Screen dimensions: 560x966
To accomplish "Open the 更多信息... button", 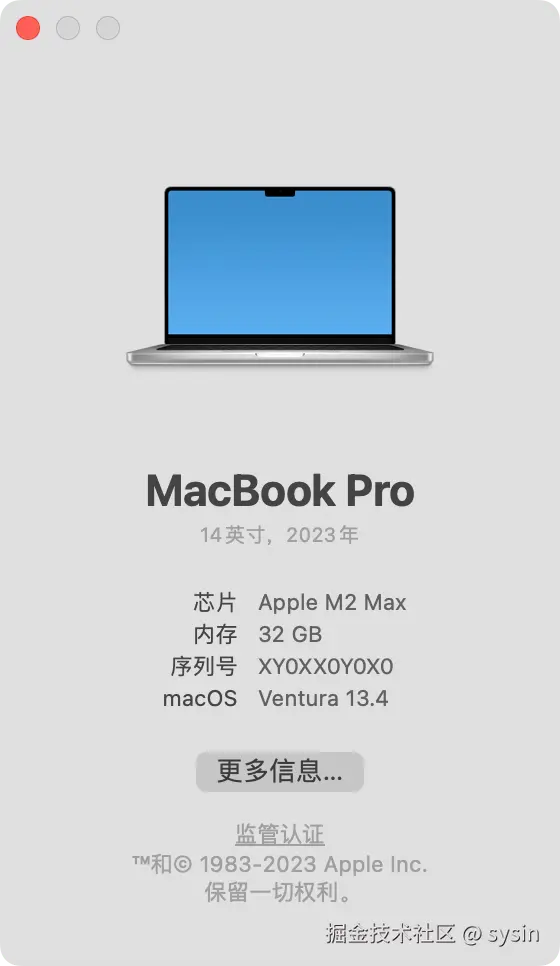I will 280,771.
